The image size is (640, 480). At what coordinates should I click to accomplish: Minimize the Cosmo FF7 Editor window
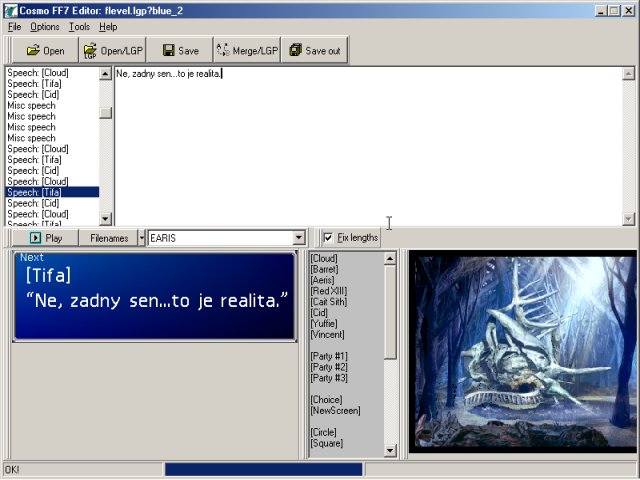tap(600, 11)
